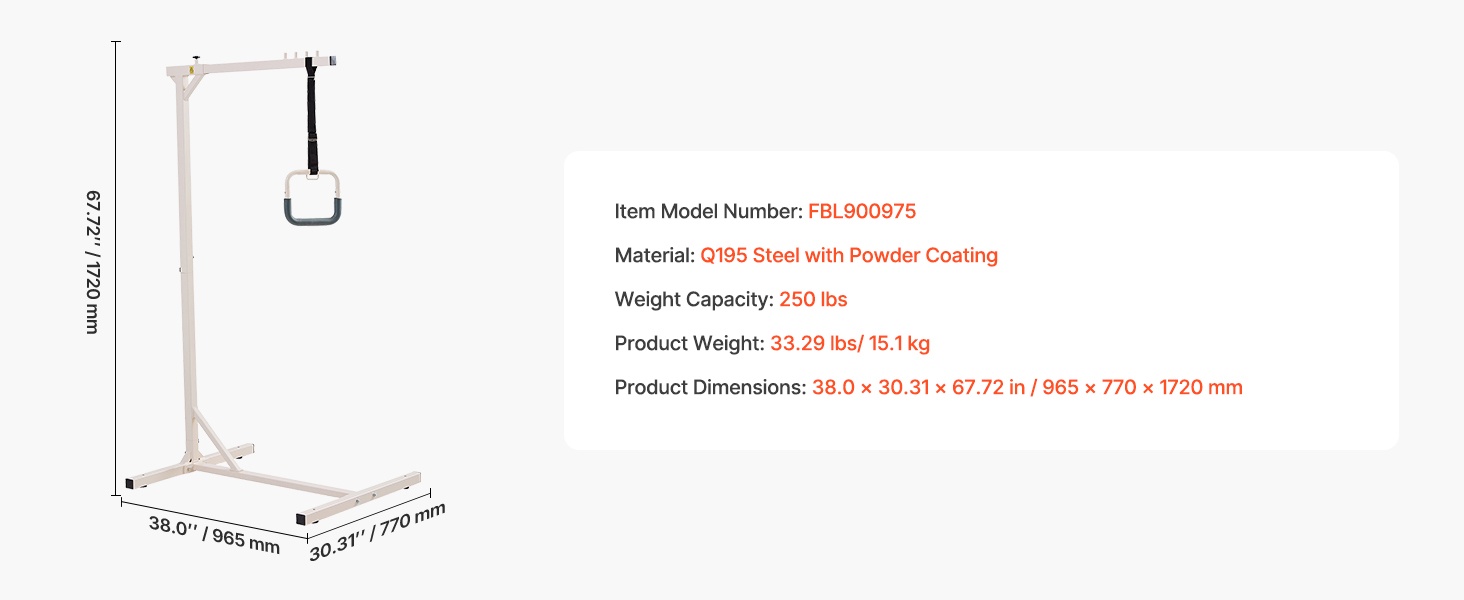Click the gray trapeze handle grip
This screenshot has height=600, width=1464.
pos(312,211)
